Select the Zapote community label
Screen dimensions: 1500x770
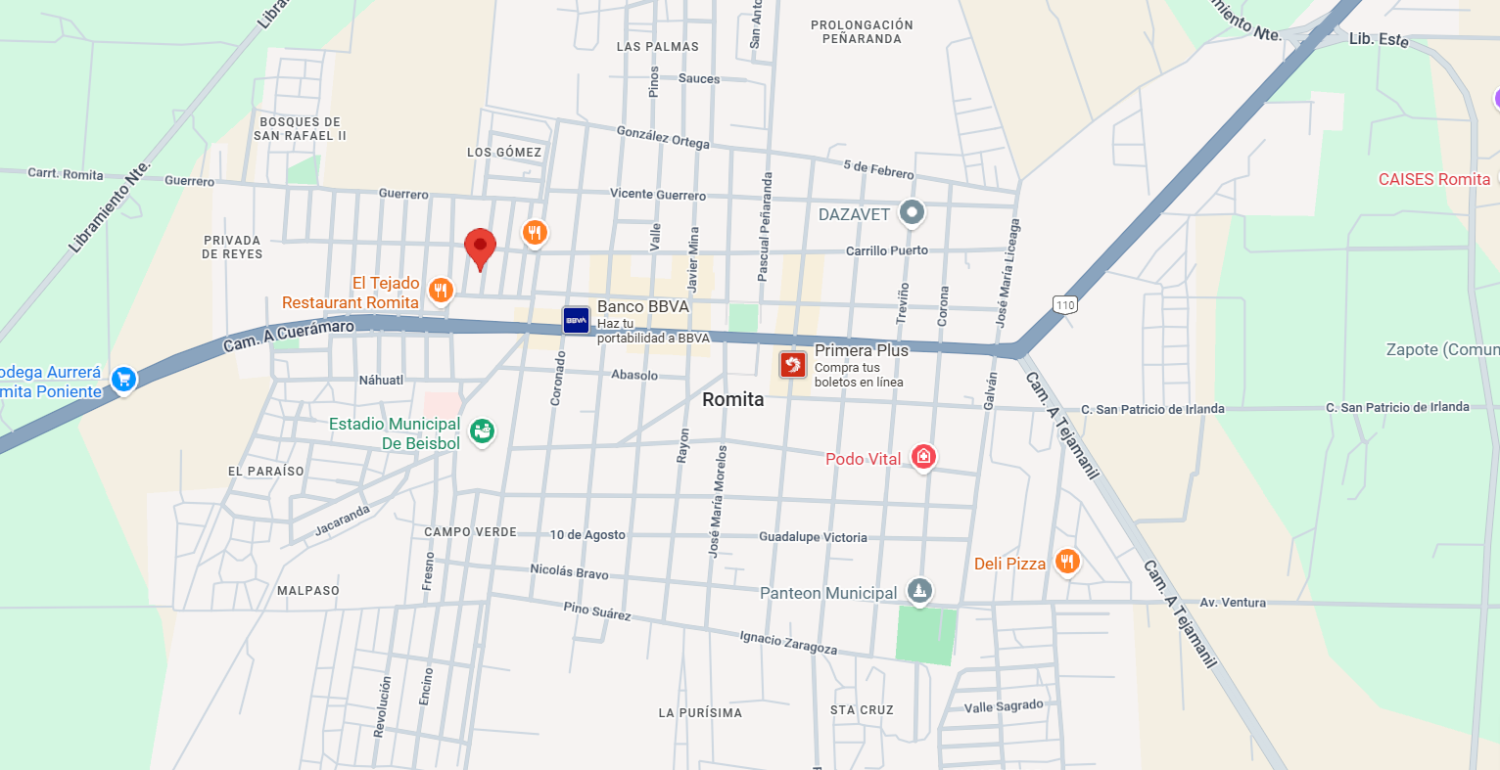[1442, 349]
